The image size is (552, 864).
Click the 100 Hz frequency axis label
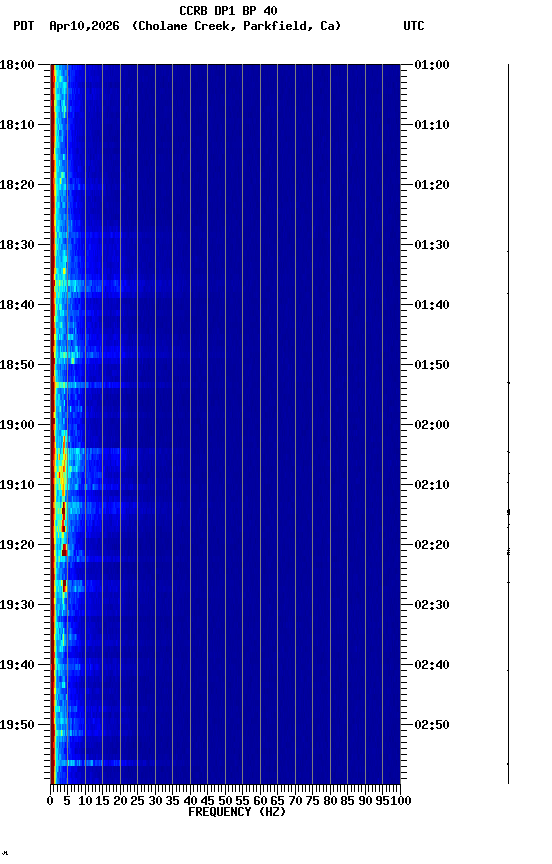pyautogui.click(x=401, y=801)
